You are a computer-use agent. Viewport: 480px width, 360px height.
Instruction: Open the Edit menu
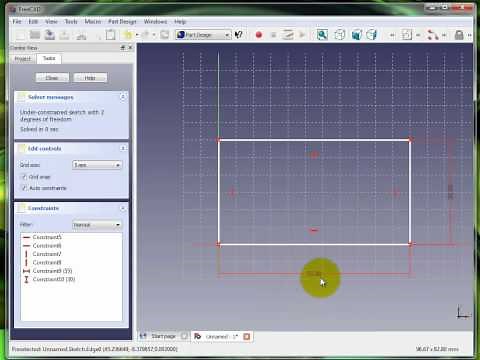coord(33,22)
